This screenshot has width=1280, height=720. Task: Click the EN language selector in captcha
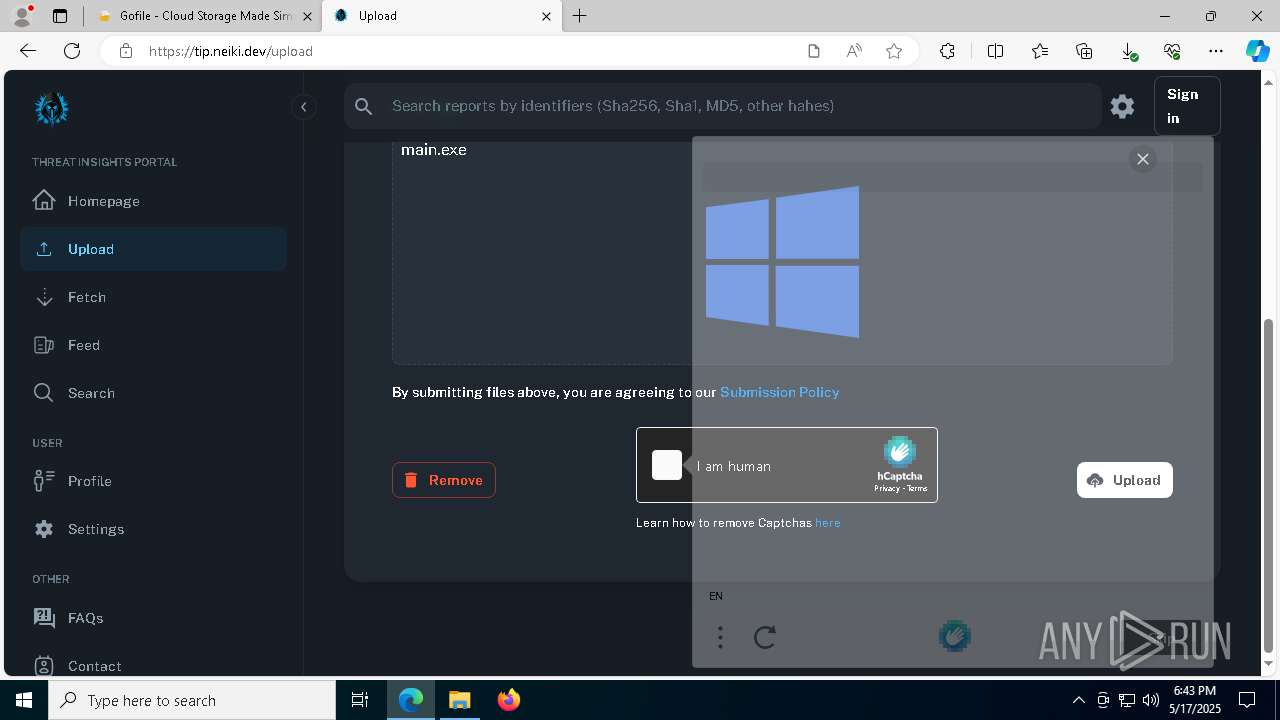click(716, 596)
